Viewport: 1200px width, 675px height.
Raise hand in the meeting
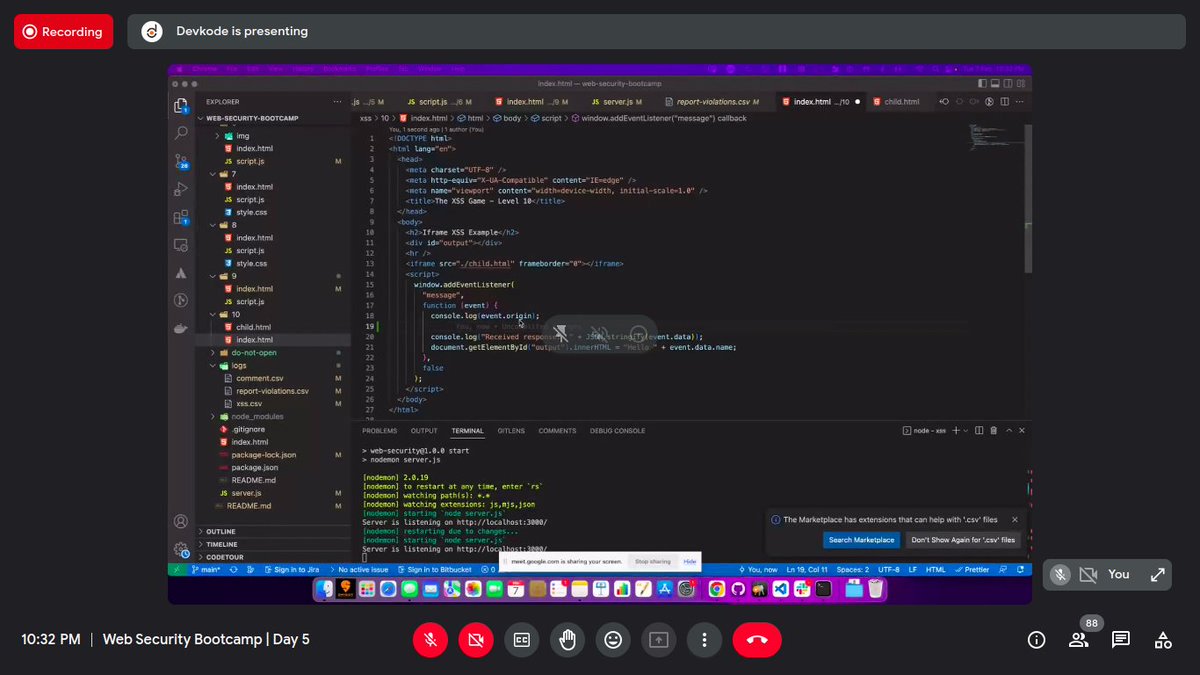point(567,640)
